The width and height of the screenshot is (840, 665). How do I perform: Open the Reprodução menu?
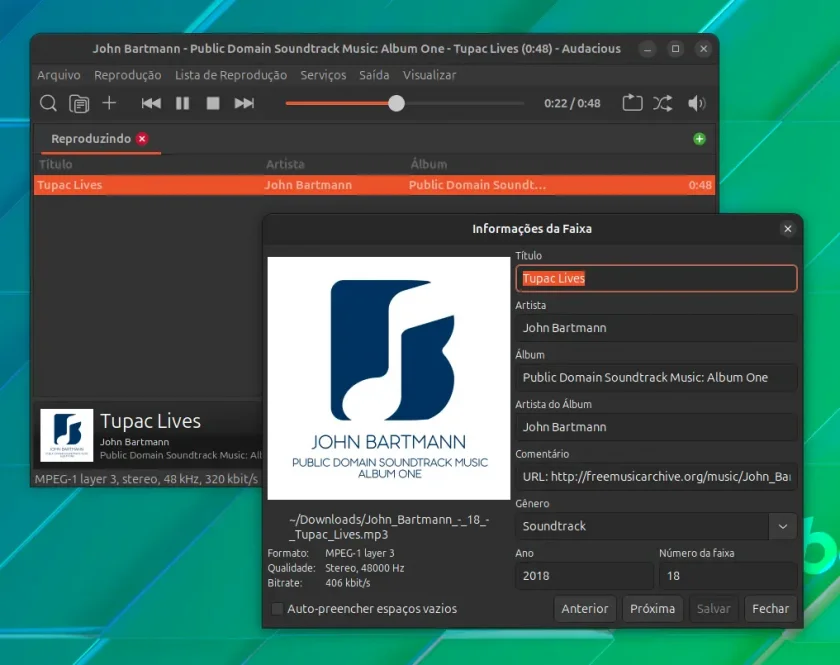(x=128, y=75)
